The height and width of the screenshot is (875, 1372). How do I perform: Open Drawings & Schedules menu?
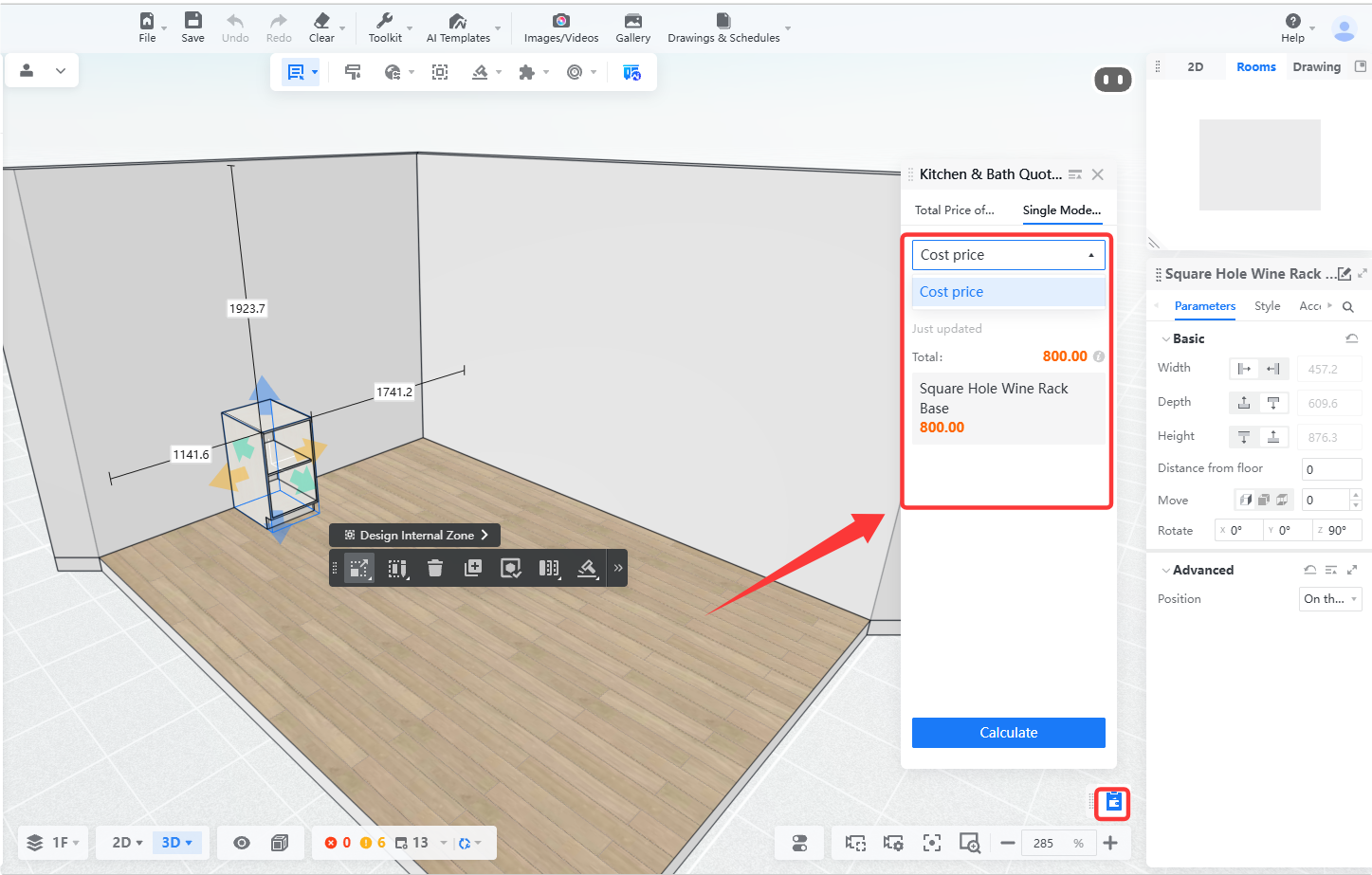point(723,27)
